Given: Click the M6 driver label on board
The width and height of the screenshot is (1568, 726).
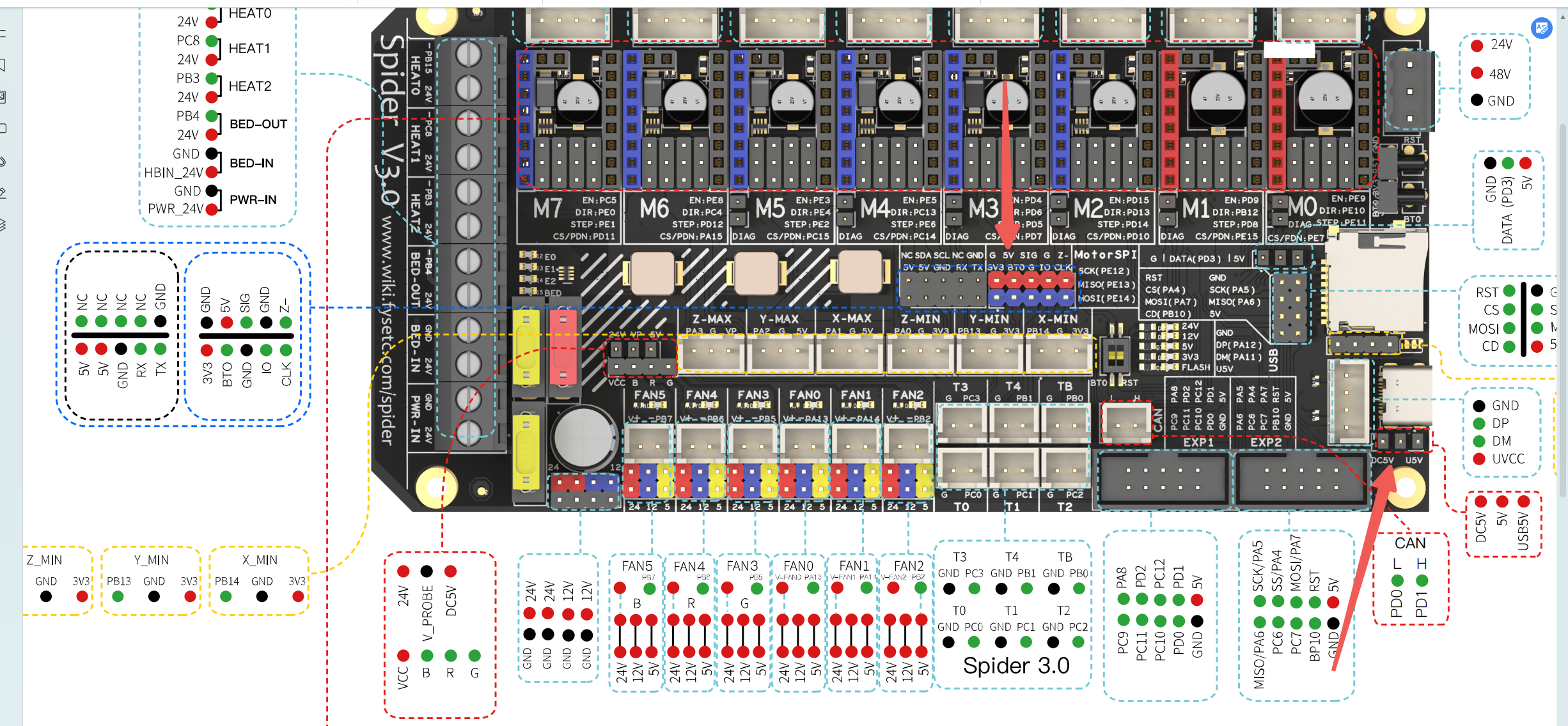Looking at the screenshot, I should coord(654,209).
